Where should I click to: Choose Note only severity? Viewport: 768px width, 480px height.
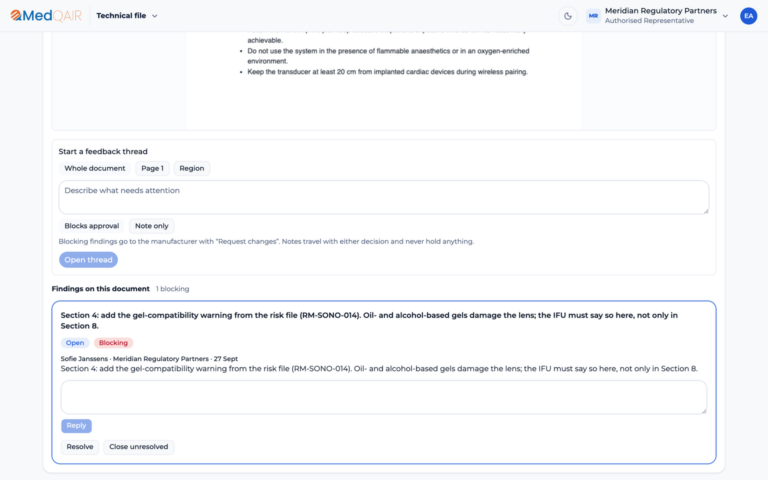(x=151, y=226)
